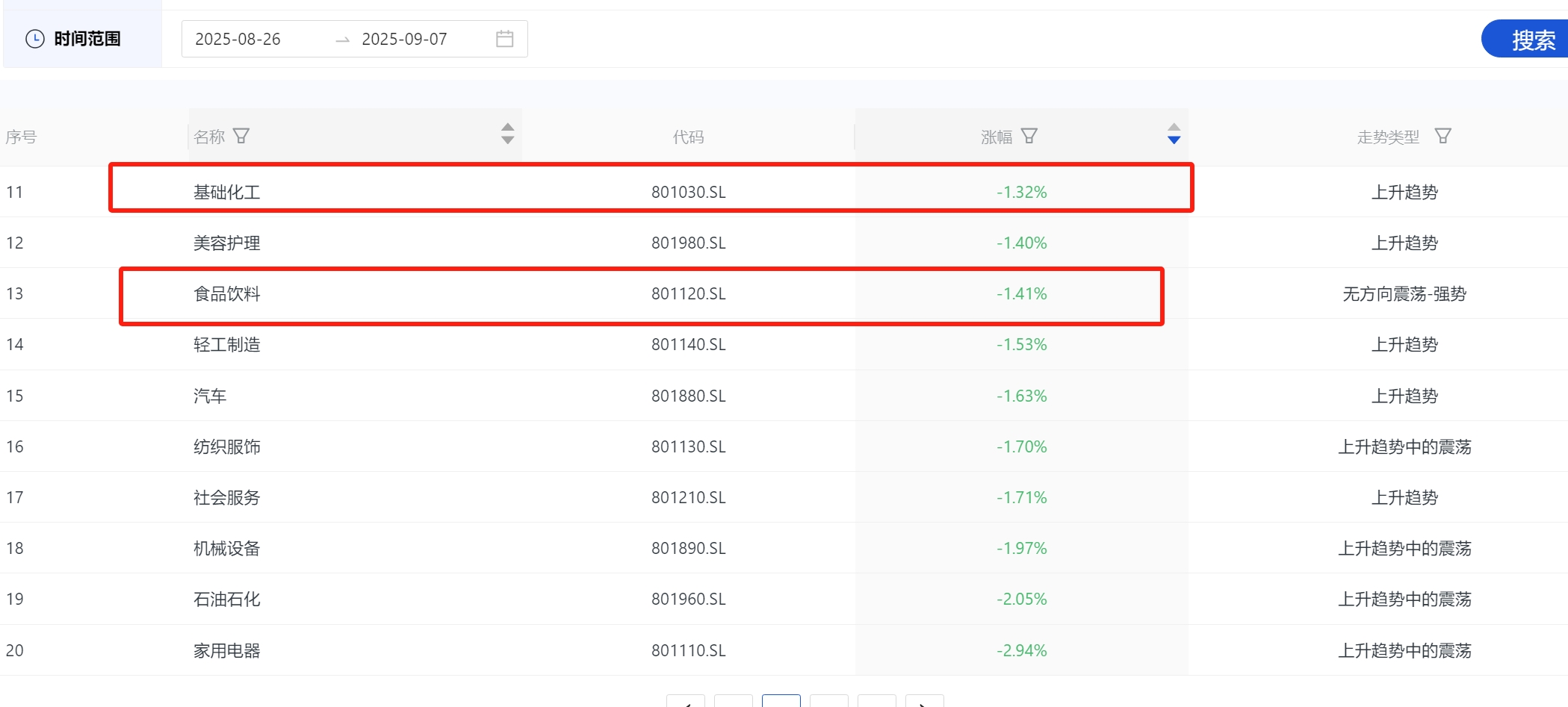Image resolution: width=1568 pixels, height=707 pixels.
Task: Select the 家用电器 row name
Action: coord(226,651)
